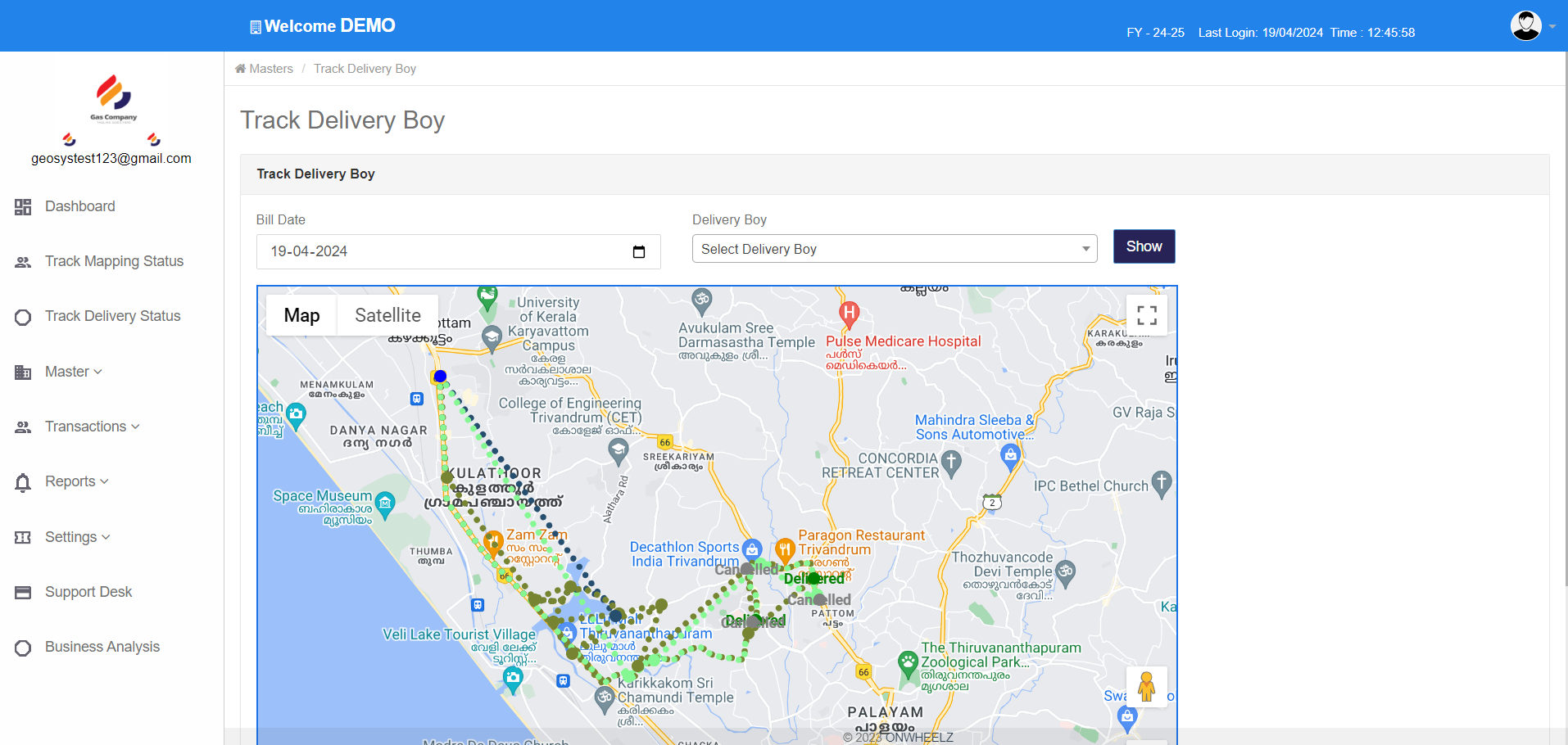Click the Space Museum map pin
This screenshot has height=745, width=1568.
click(x=385, y=503)
